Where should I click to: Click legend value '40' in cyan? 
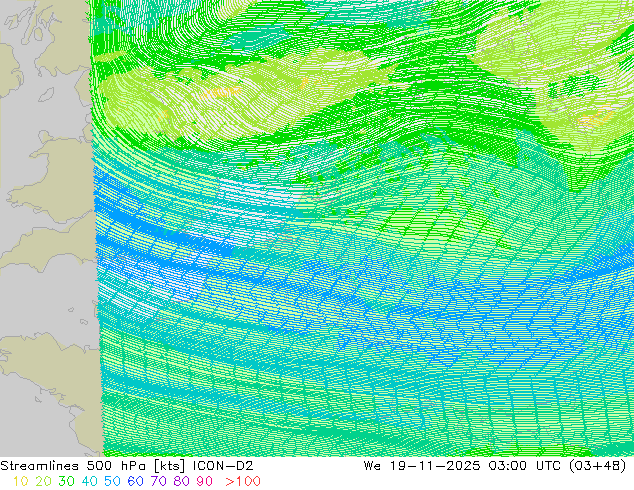click(x=89, y=481)
